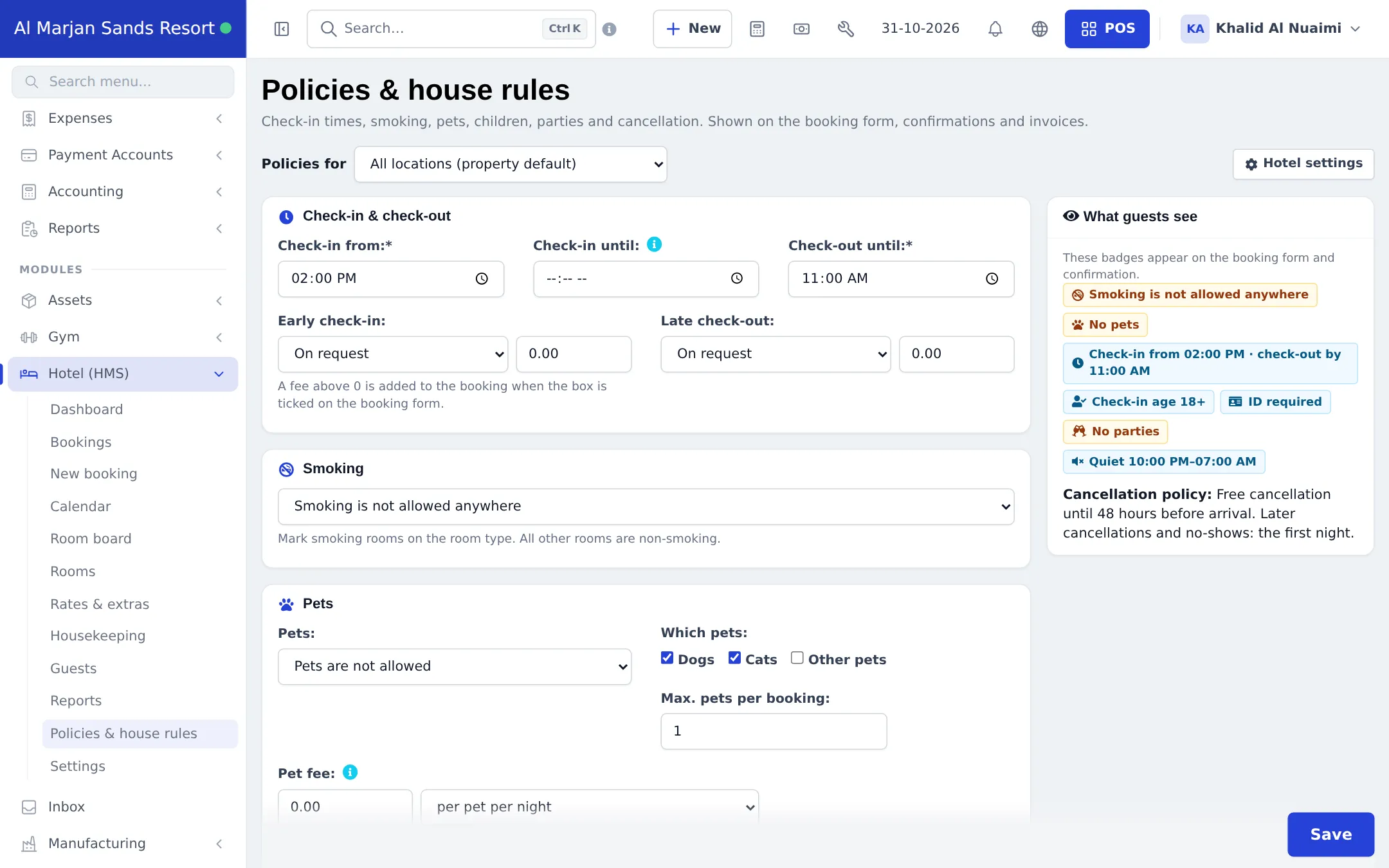The height and width of the screenshot is (868, 1389).
Task: Open the Pets allowed dropdown
Action: (455, 667)
